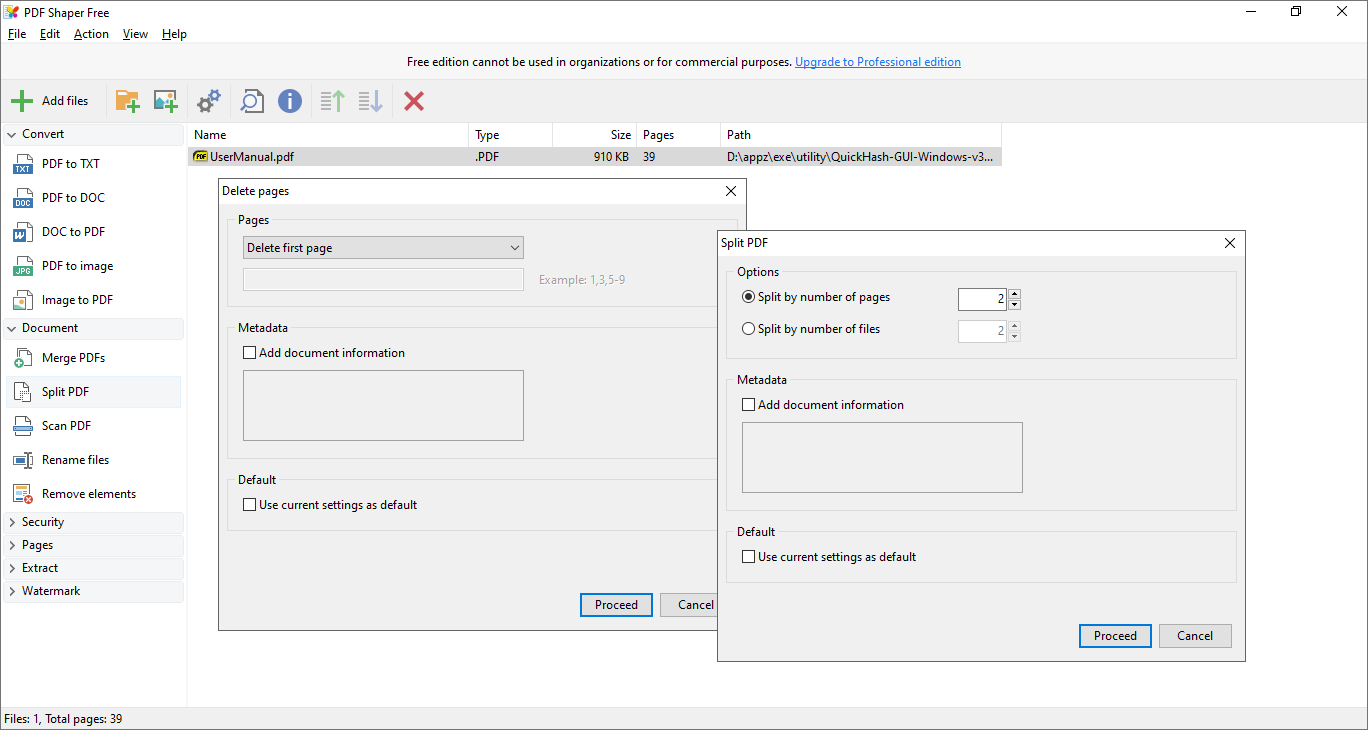Click Cancel in Delete pages dialog
Image resolution: width=1368 pixels, height=730 pixels.
click(689, 605)
